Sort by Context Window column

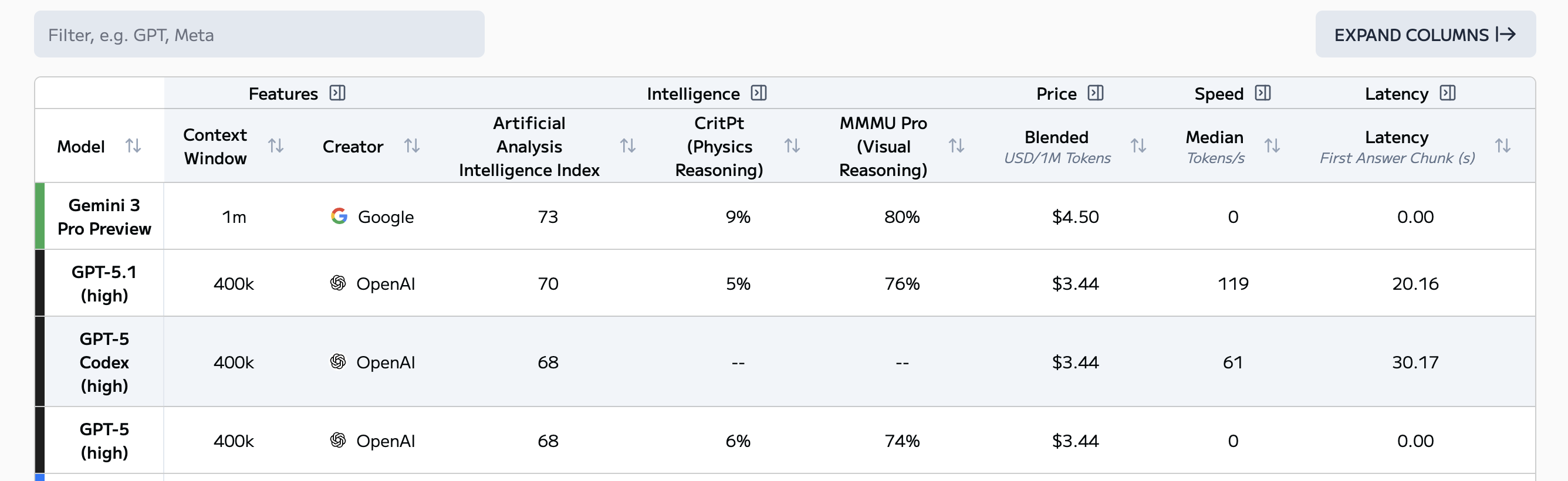click(276, 146)
